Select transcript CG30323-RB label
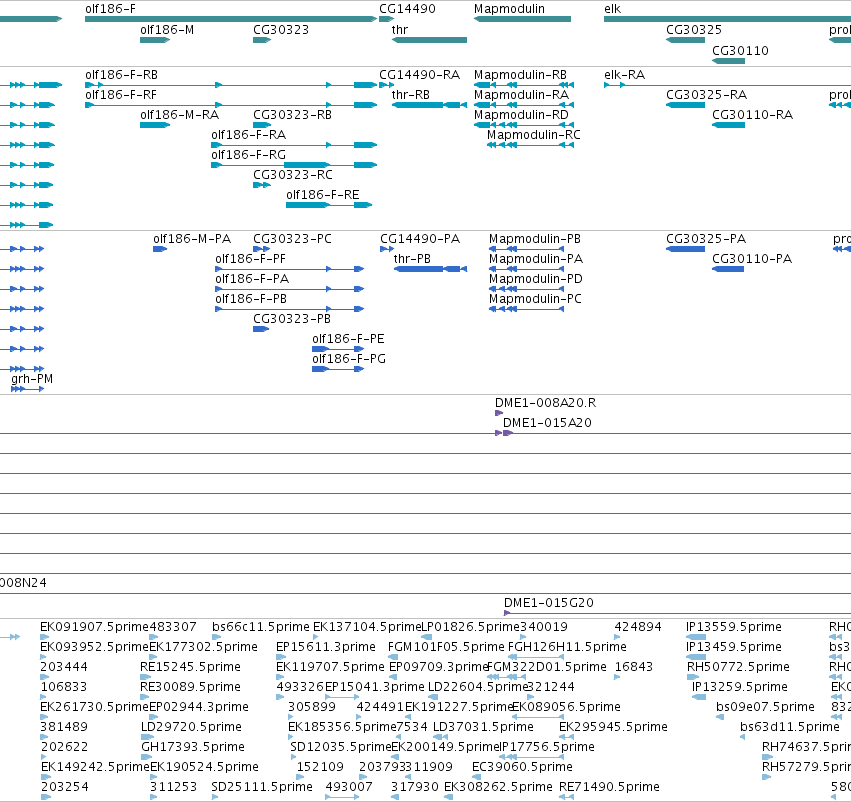 [x=292, y=115]
